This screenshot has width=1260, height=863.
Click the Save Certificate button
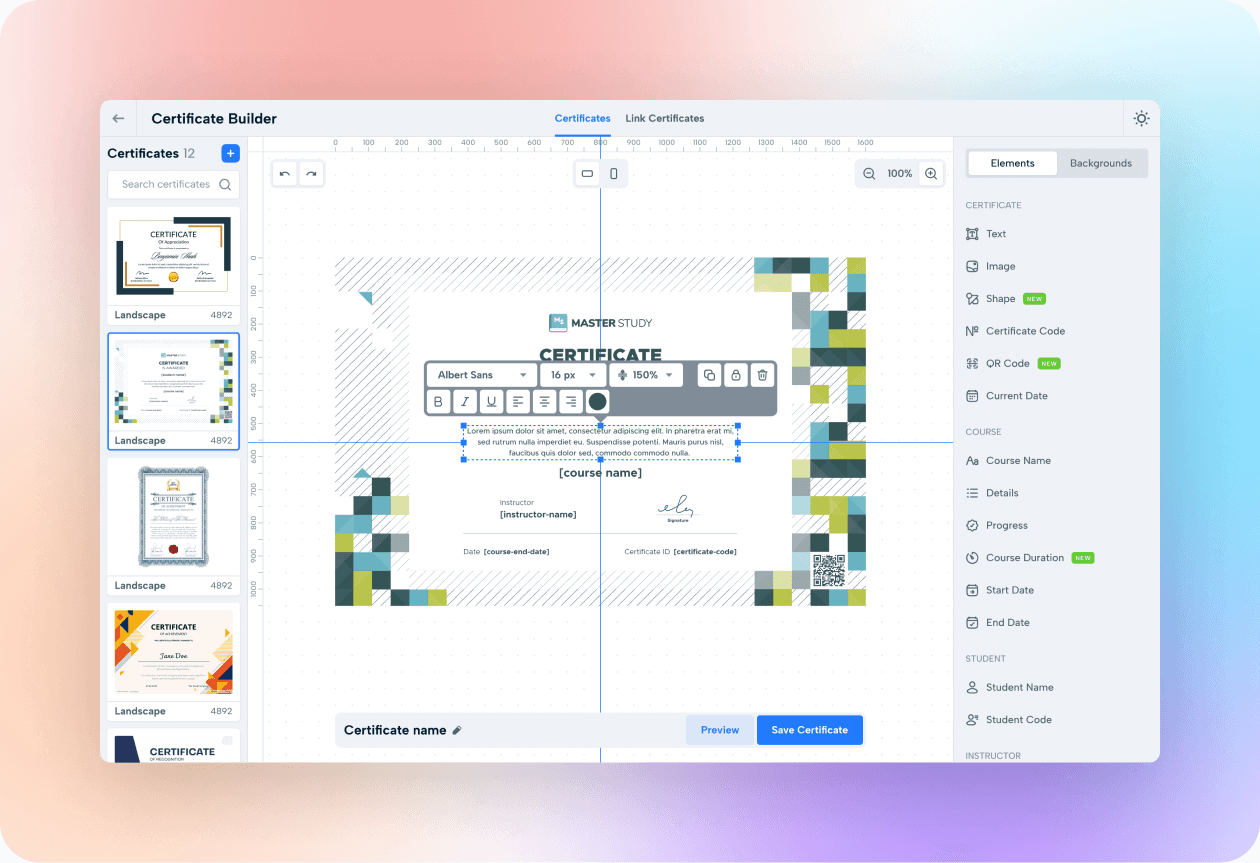[x=809, y=730]
